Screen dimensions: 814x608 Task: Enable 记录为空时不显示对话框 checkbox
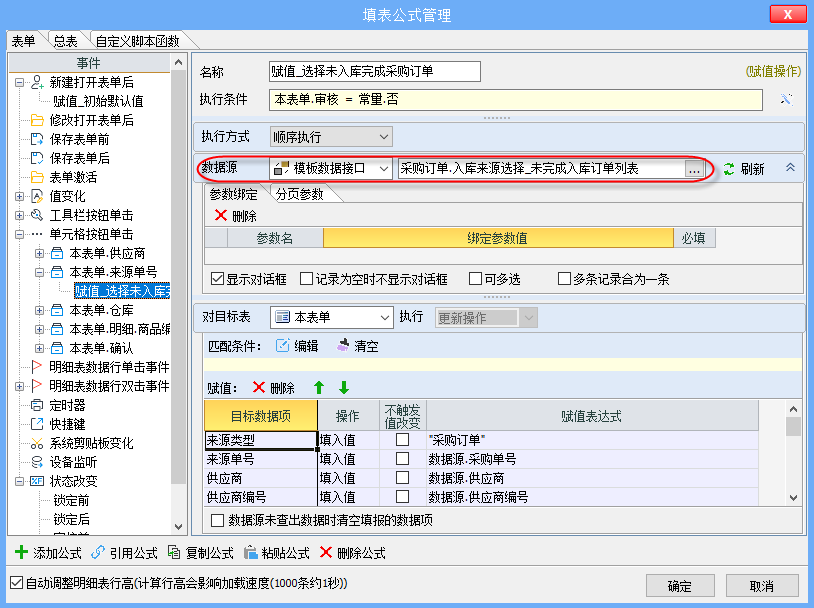tap(306, 279)
